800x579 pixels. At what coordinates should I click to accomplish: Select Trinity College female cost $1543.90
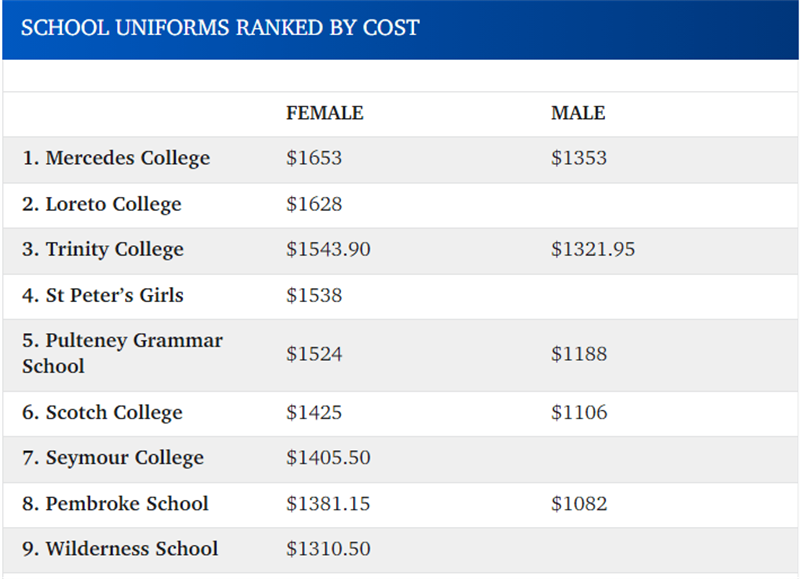328,249
